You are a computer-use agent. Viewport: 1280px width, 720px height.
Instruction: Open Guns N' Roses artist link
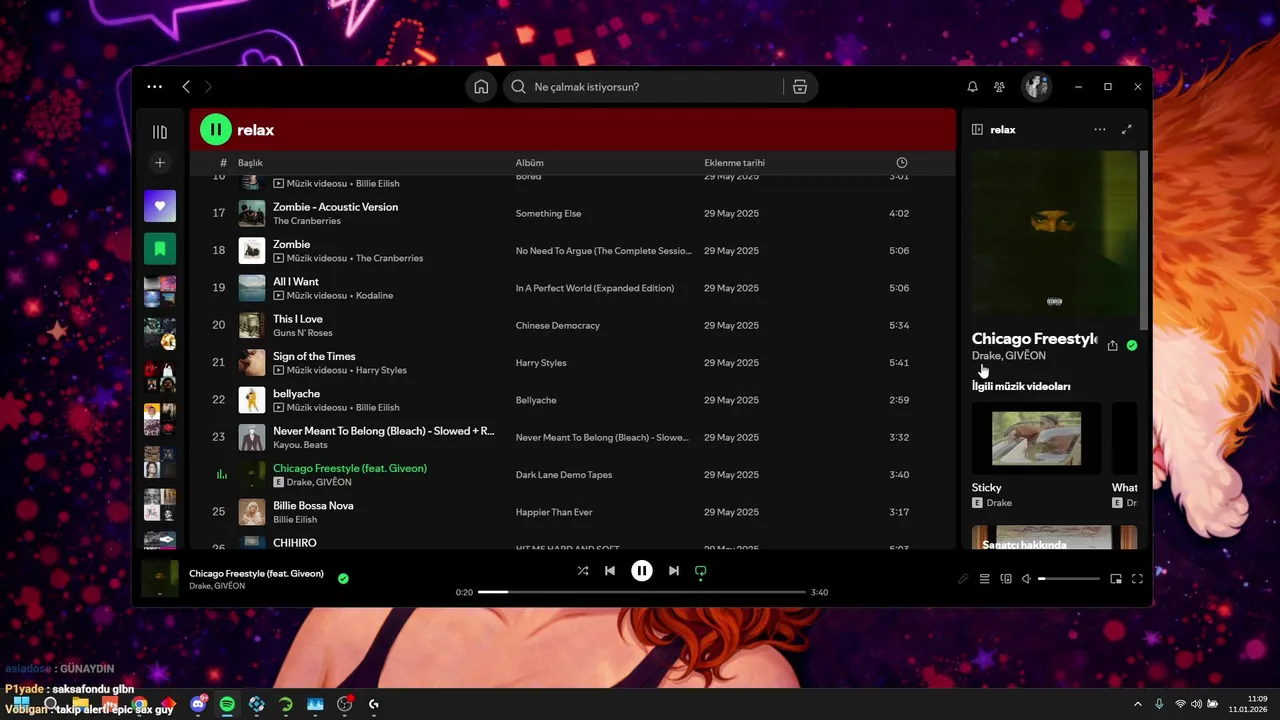pyautogui.click(x=303, y=333)
